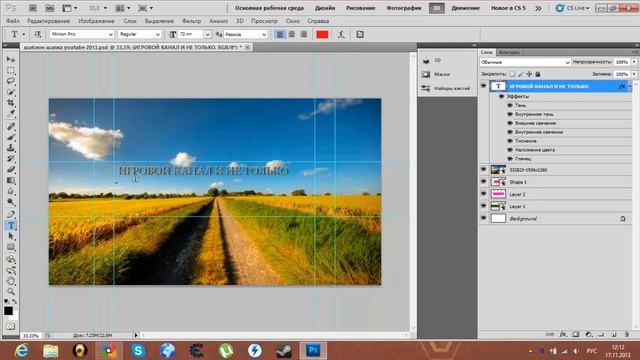Screen dimensions: 640x360
Task: Select the Eraser tool
Action: pos(11,169)
